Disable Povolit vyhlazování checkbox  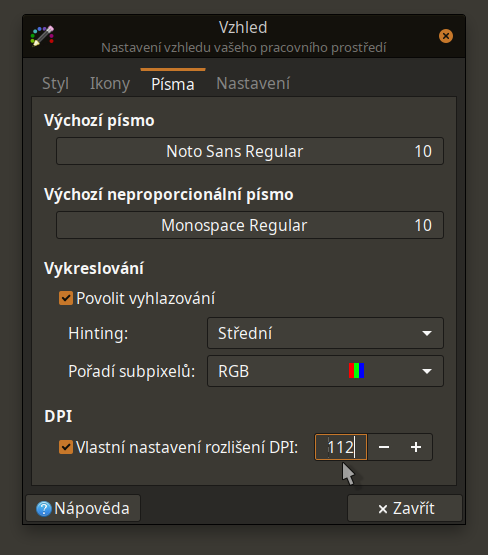tap(66, 298)
